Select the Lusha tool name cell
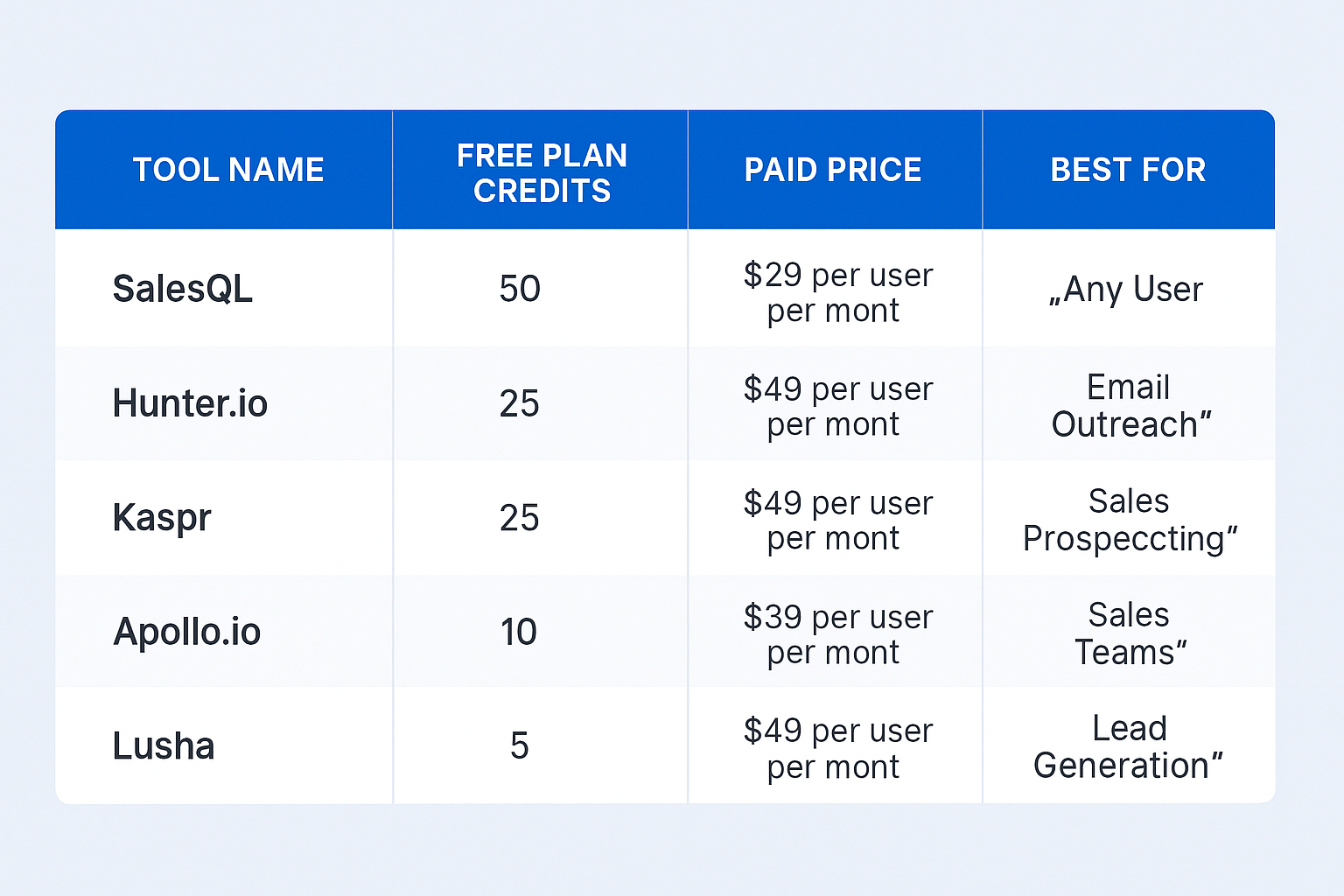The width and height of the screenshot is (1344, 896). (164, 746)
